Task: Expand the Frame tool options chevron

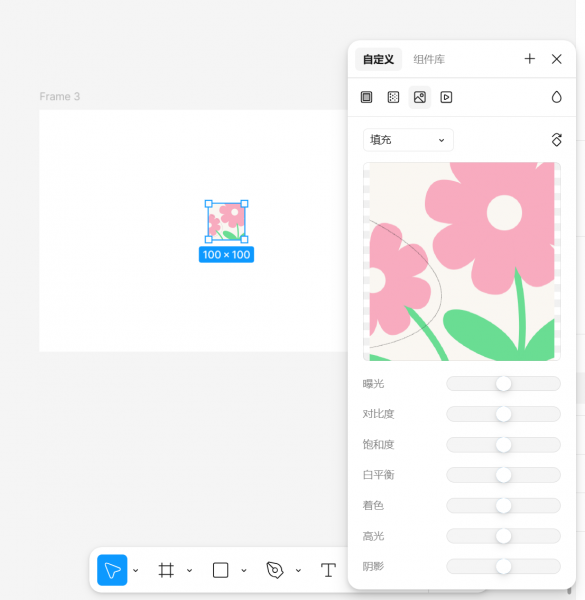Action: pyautogui.click(x=189, y=571)
